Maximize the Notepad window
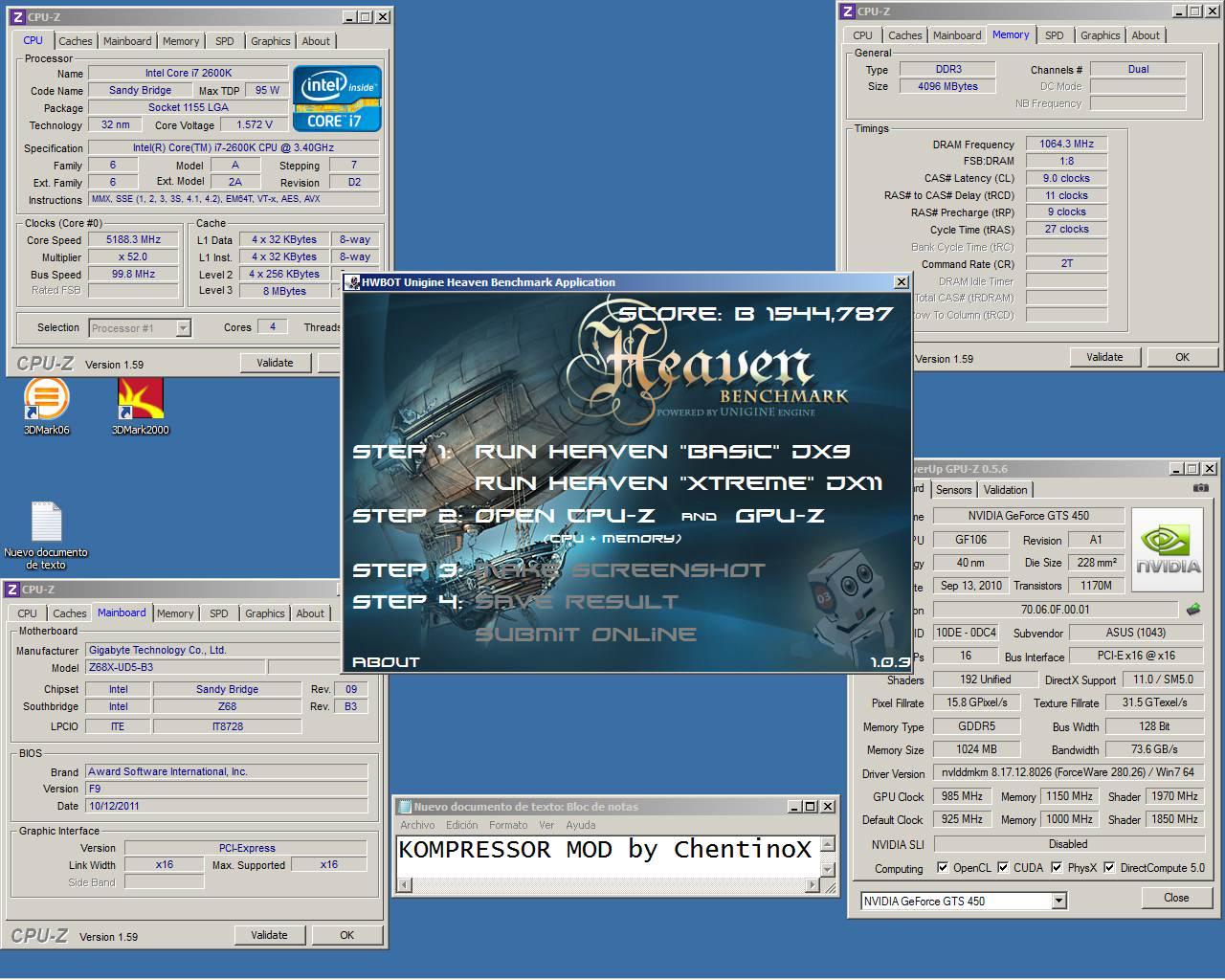Image resolution: width=1225 pixels, height=980 pixels. (811, 807)
